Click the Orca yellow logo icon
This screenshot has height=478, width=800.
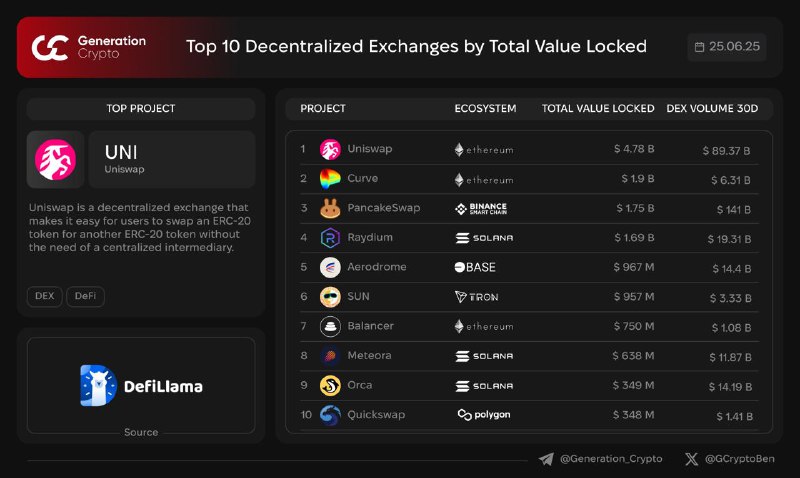[x=330, y=386]
